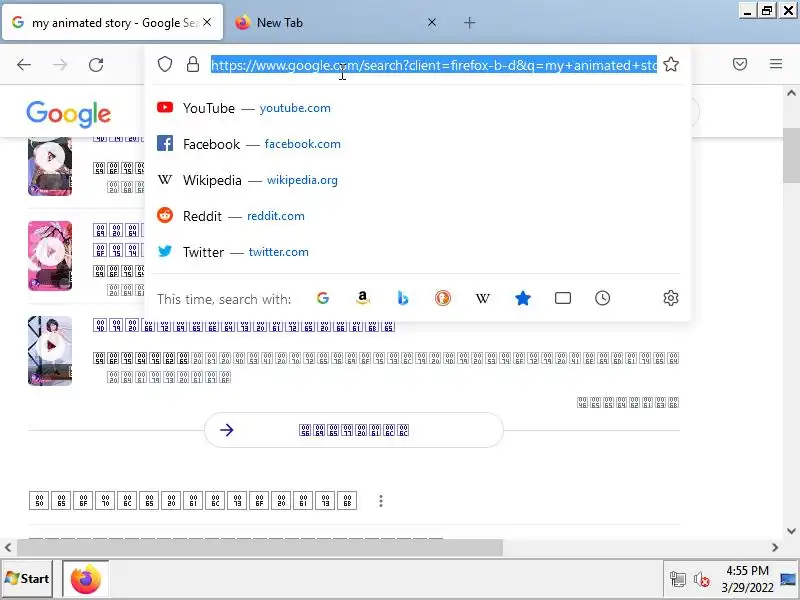The width and height of the screenshot is (800, 600).
Task: Close the New Tab tab
Action: coord(432,22)
